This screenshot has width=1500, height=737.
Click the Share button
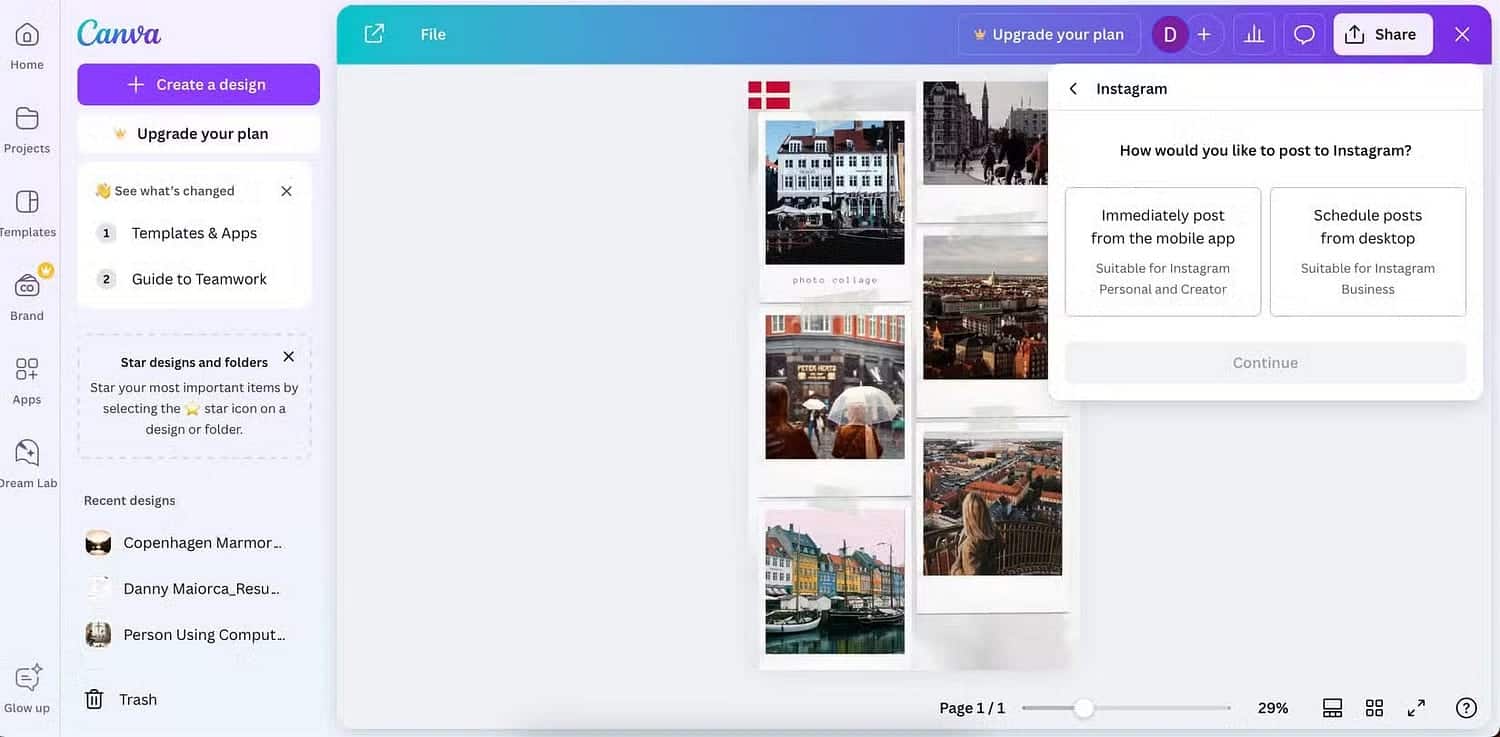pos(1382,34)
